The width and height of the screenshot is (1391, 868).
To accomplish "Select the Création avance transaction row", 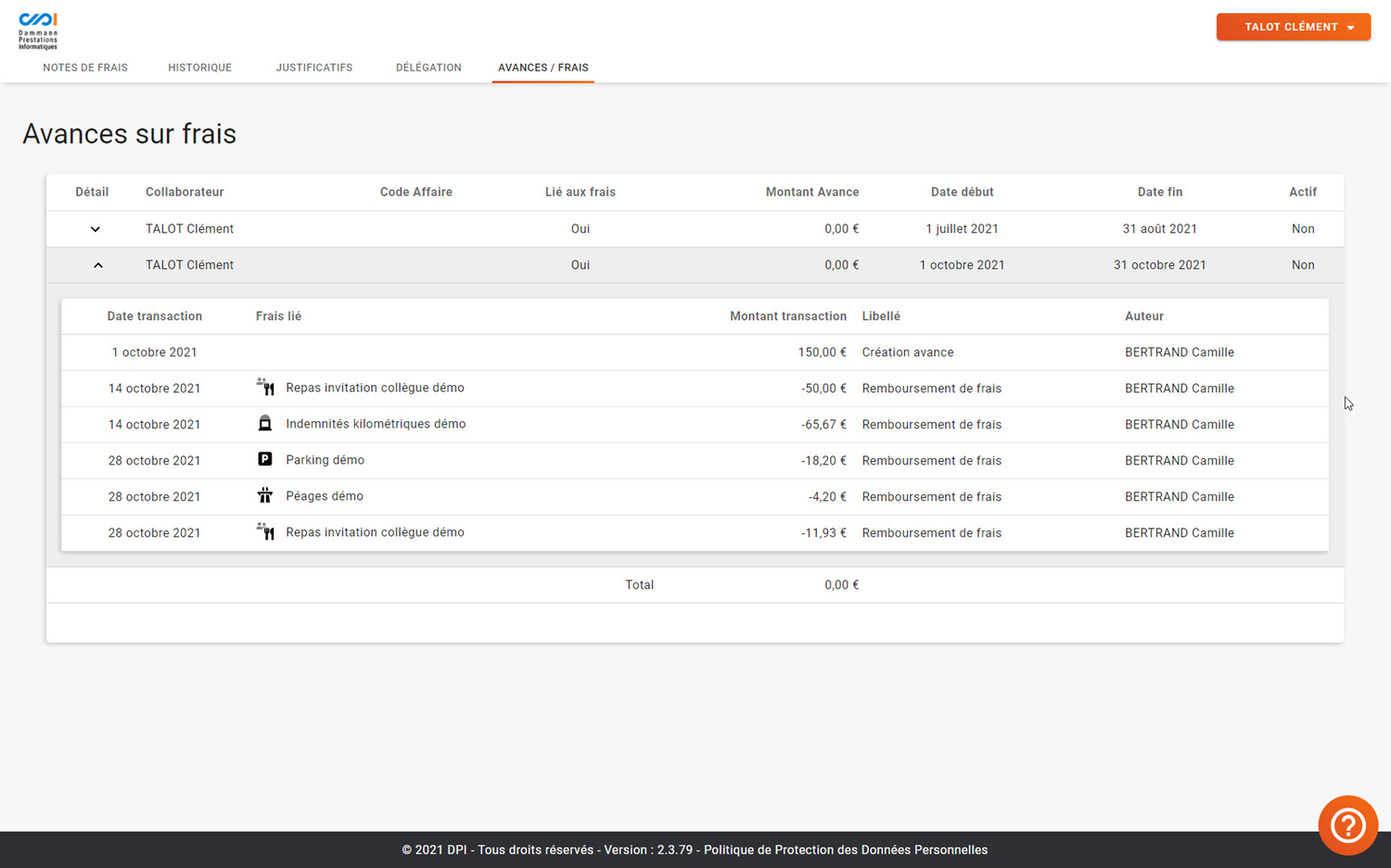I will pyautogui.click(x=694, y=352).
